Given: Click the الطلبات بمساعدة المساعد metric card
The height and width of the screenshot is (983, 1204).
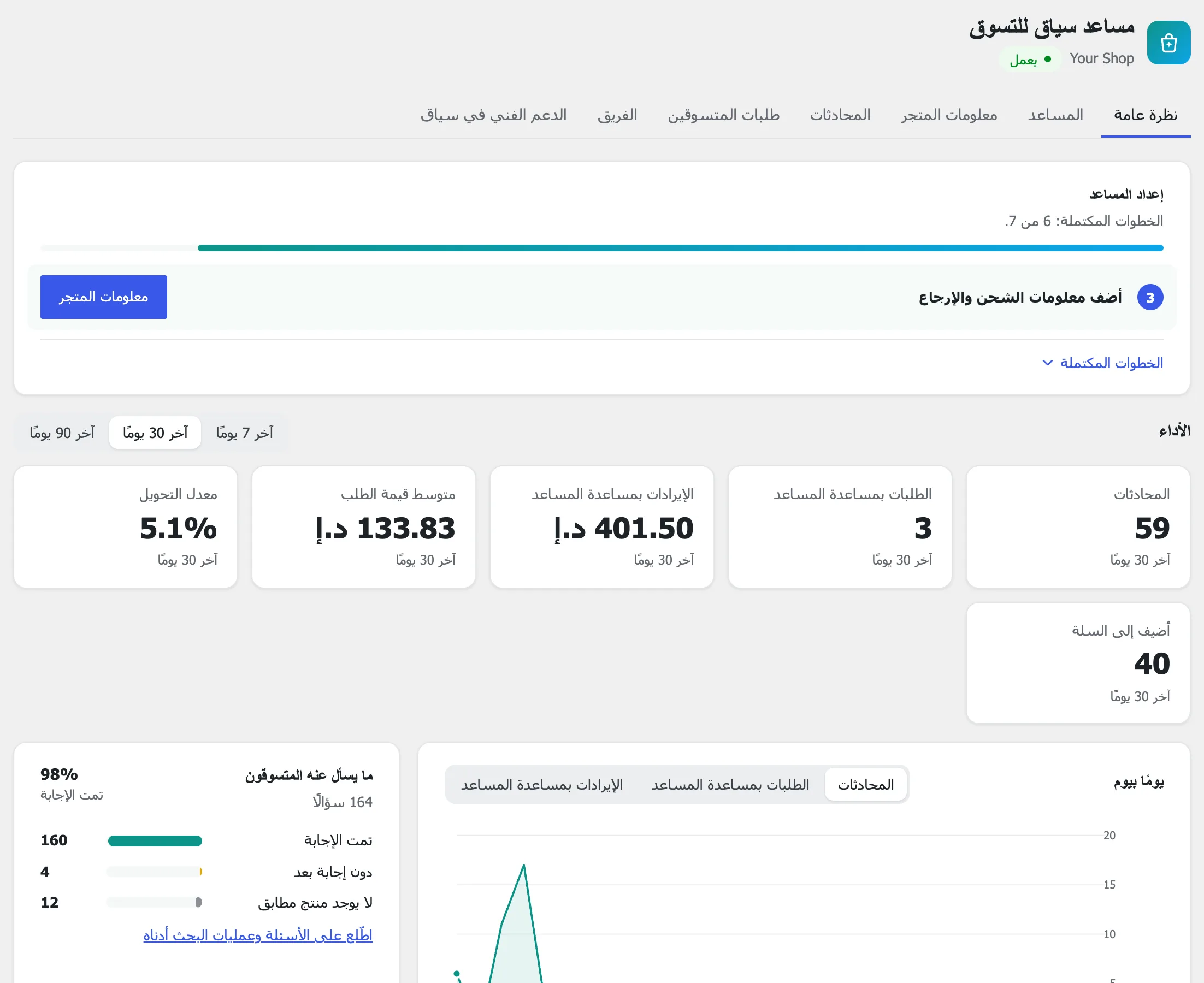Looking at the screenshot, I should pyautogui.click(x=840, y=526).
